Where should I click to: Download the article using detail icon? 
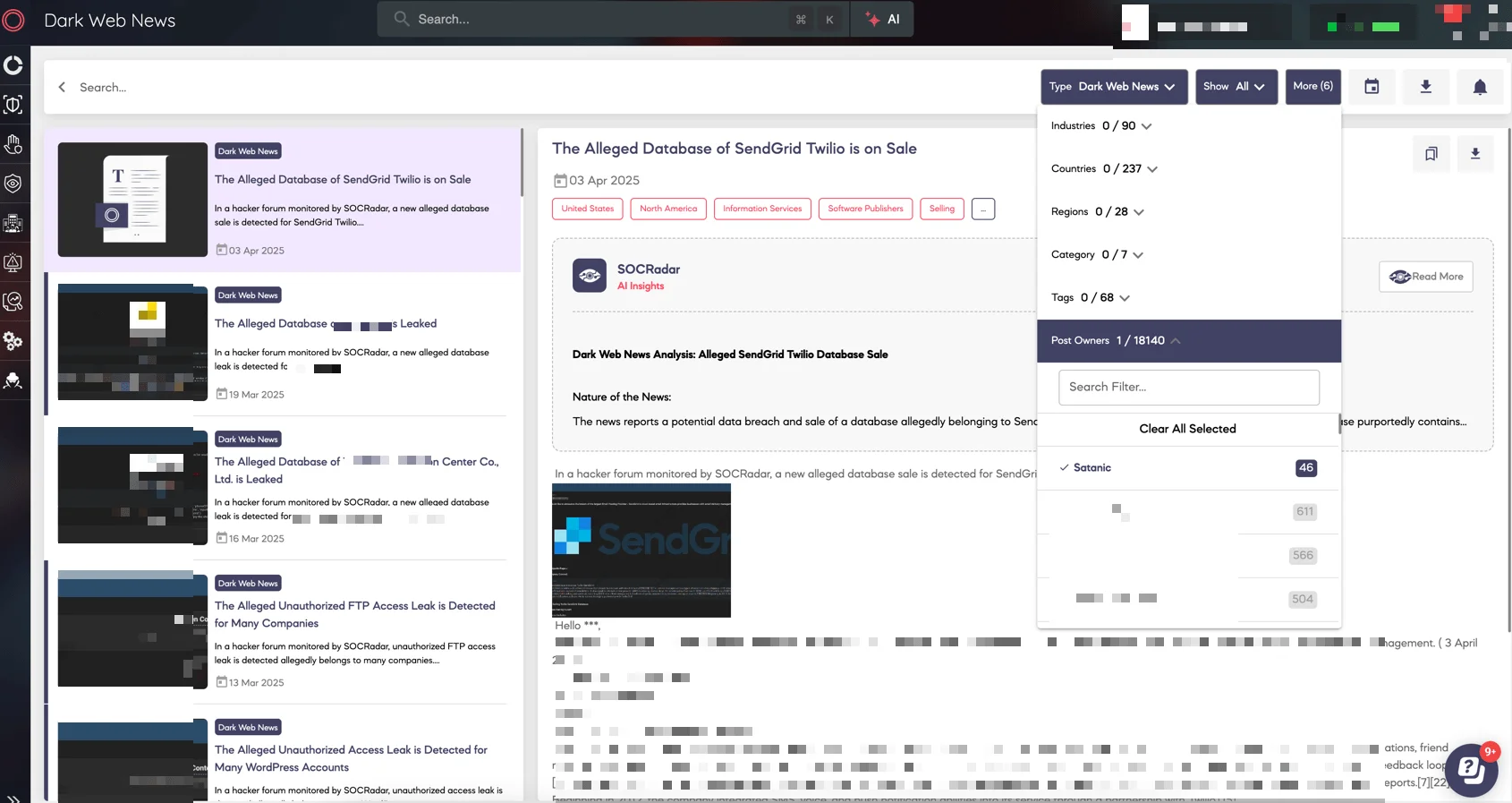pos(1475,154)
